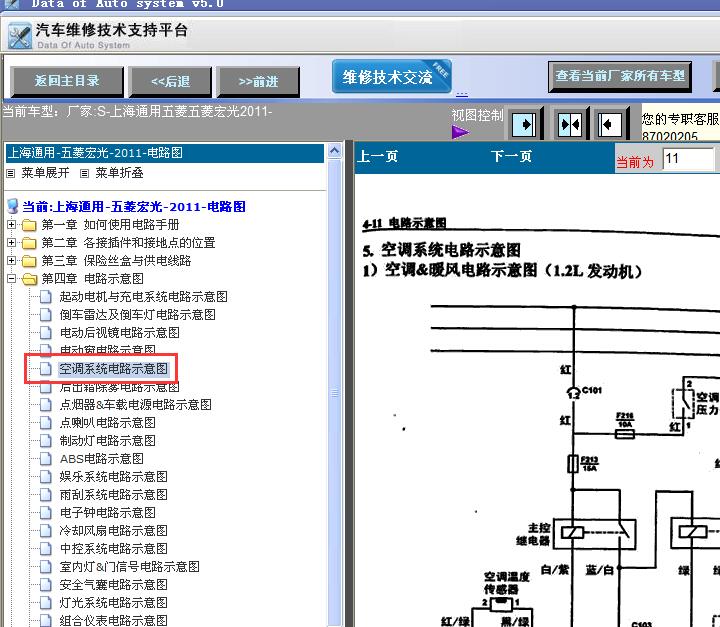Click small underlined link below 维修技术交流
This screenshot has height=627, width=720.
tap(462, 95)
